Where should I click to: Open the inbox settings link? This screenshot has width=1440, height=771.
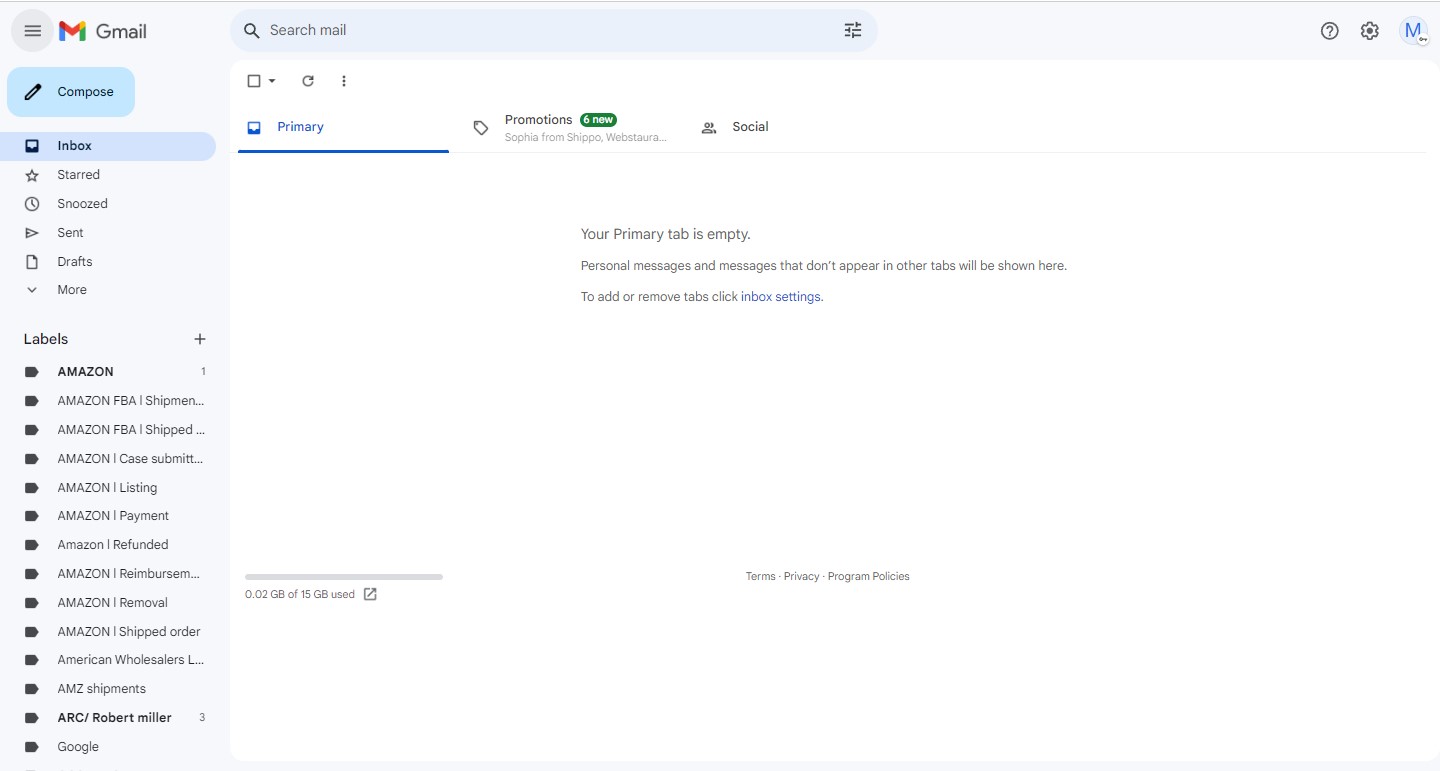[780, 297]
